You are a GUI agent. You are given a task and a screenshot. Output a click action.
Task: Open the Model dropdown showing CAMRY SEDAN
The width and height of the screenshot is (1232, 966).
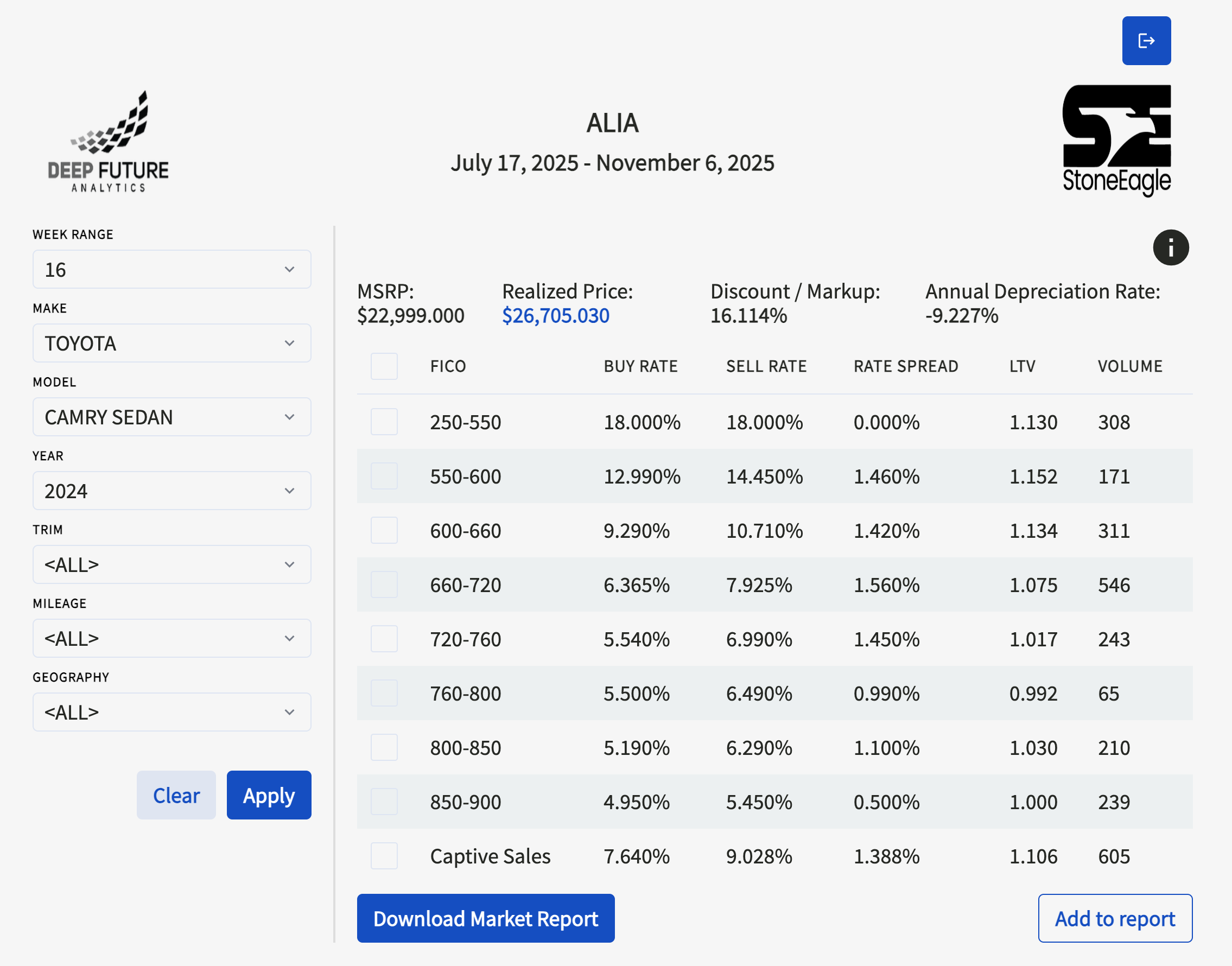(172, 417)
